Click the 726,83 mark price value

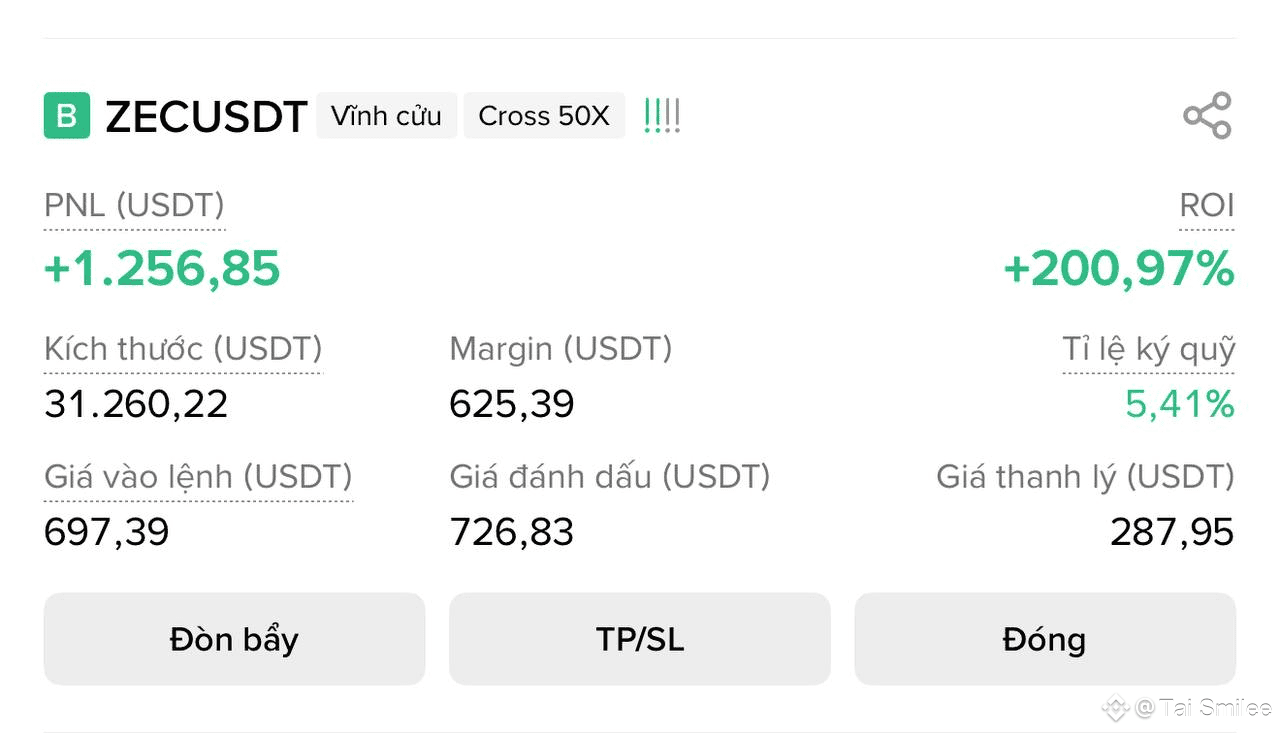[x=512, y=532]
